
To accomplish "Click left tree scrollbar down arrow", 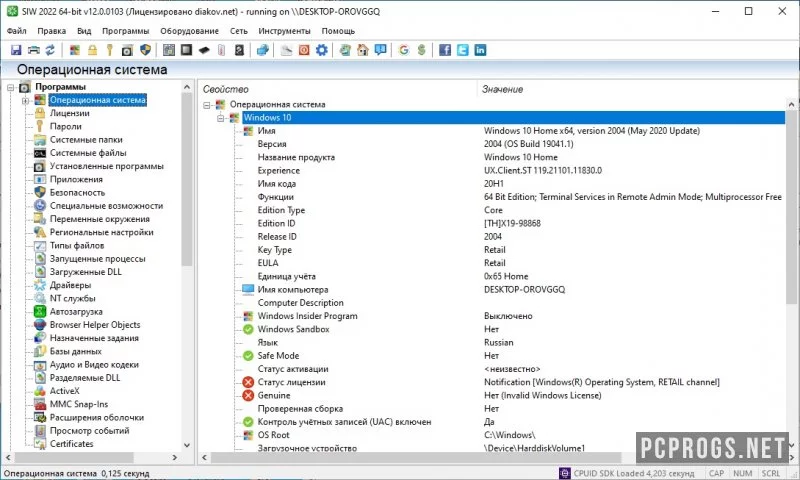I will pos(187,445).
